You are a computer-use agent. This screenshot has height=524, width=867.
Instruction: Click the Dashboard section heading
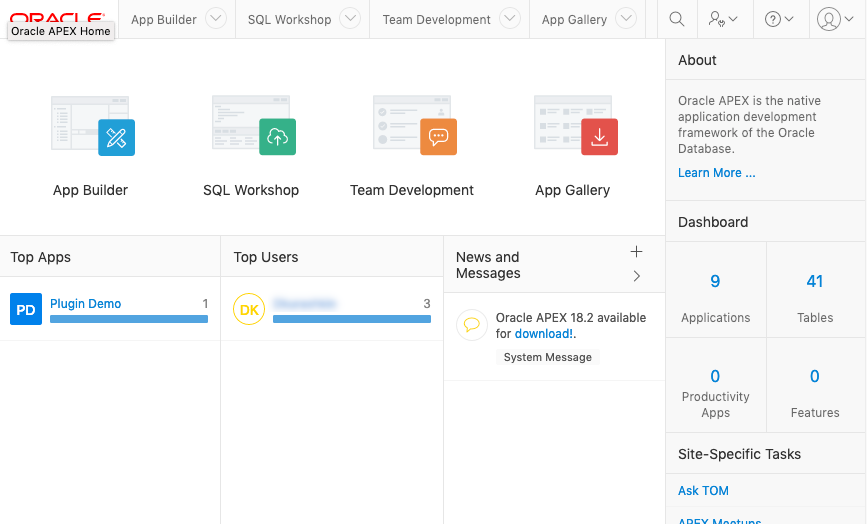point(713,222)
